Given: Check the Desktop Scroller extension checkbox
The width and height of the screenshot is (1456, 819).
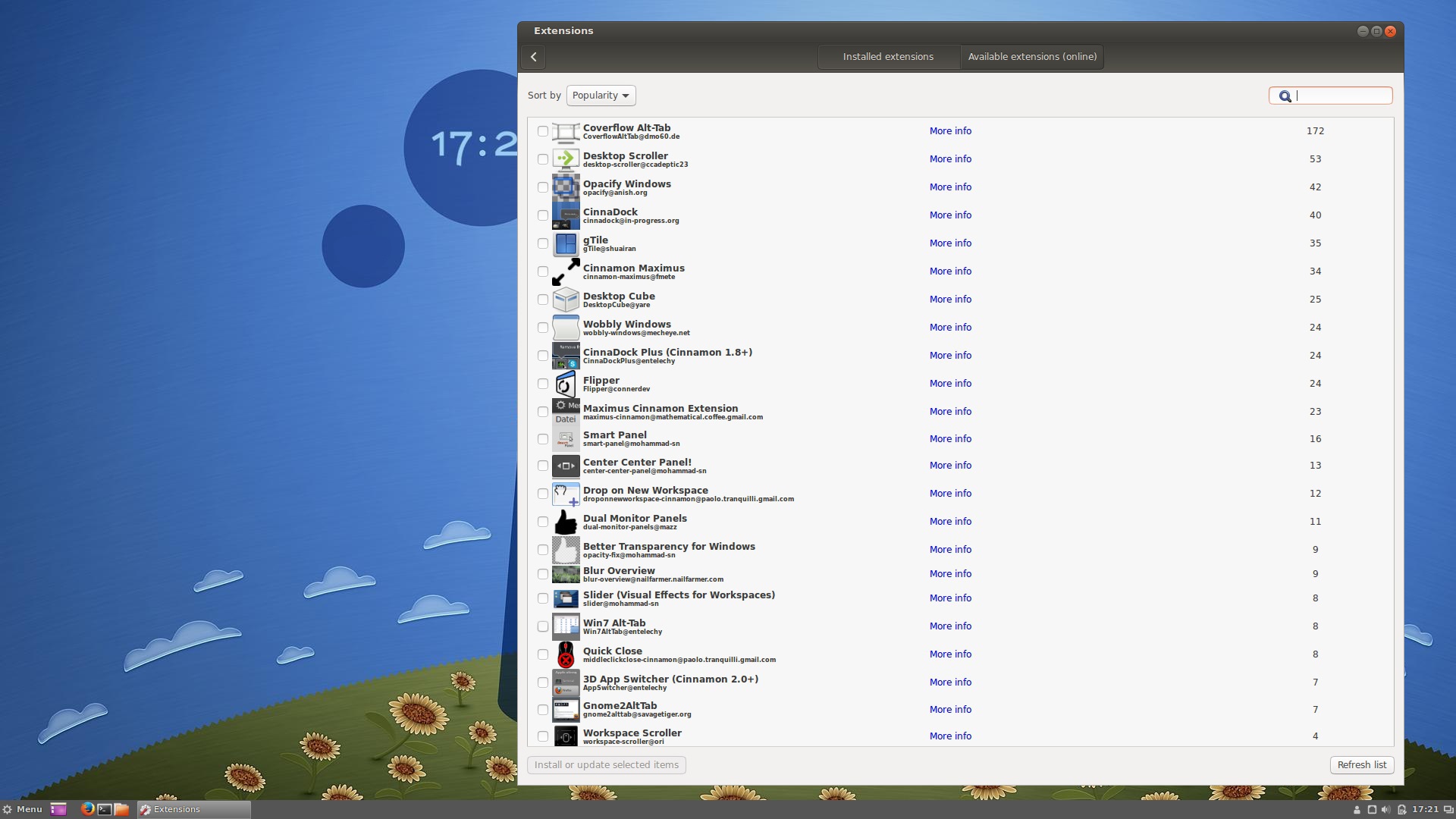Looking at the screenshot, I should pos(543,159).
